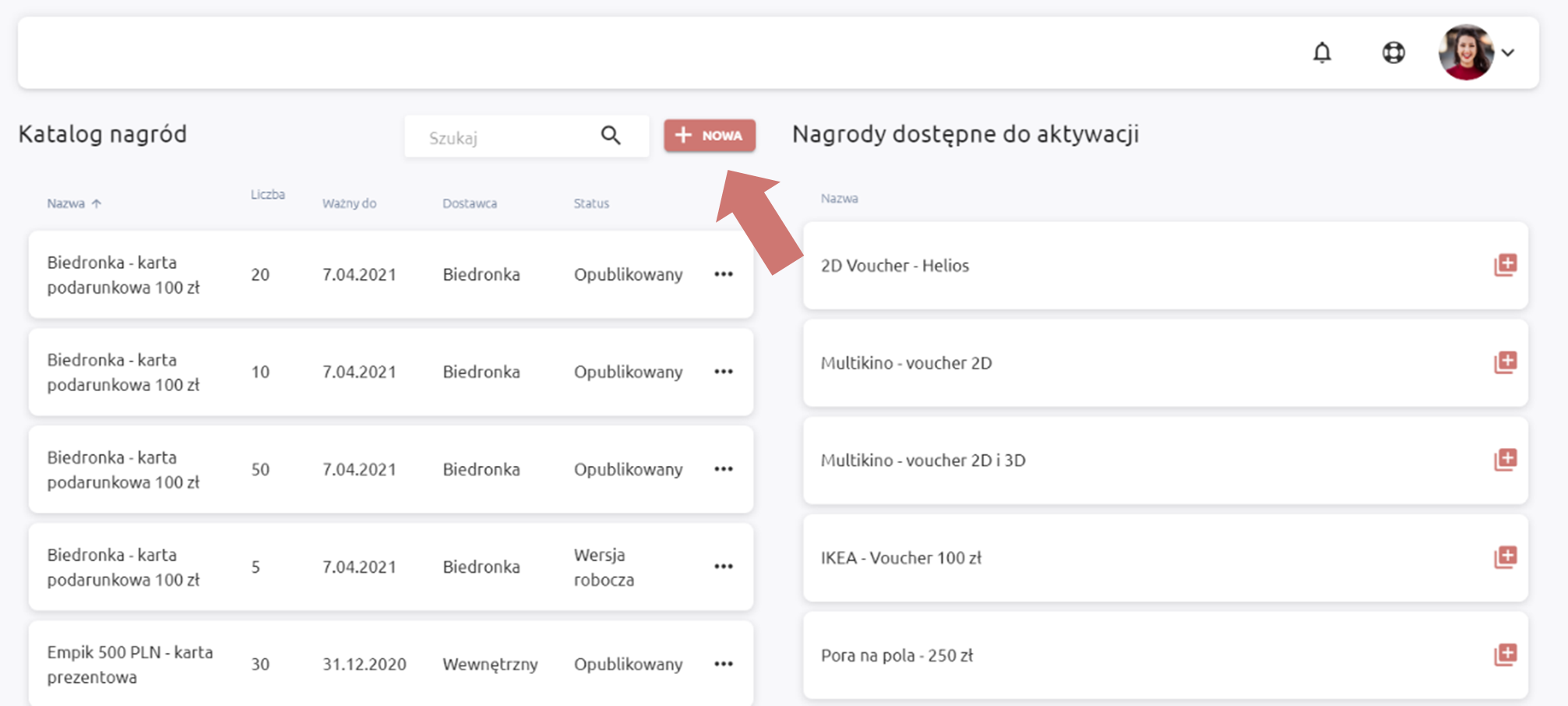The height and width of the screenshot is (706, 1568).
Task: Open options for Biedronka row with quantity 20
Action: (x=724, y=274)
